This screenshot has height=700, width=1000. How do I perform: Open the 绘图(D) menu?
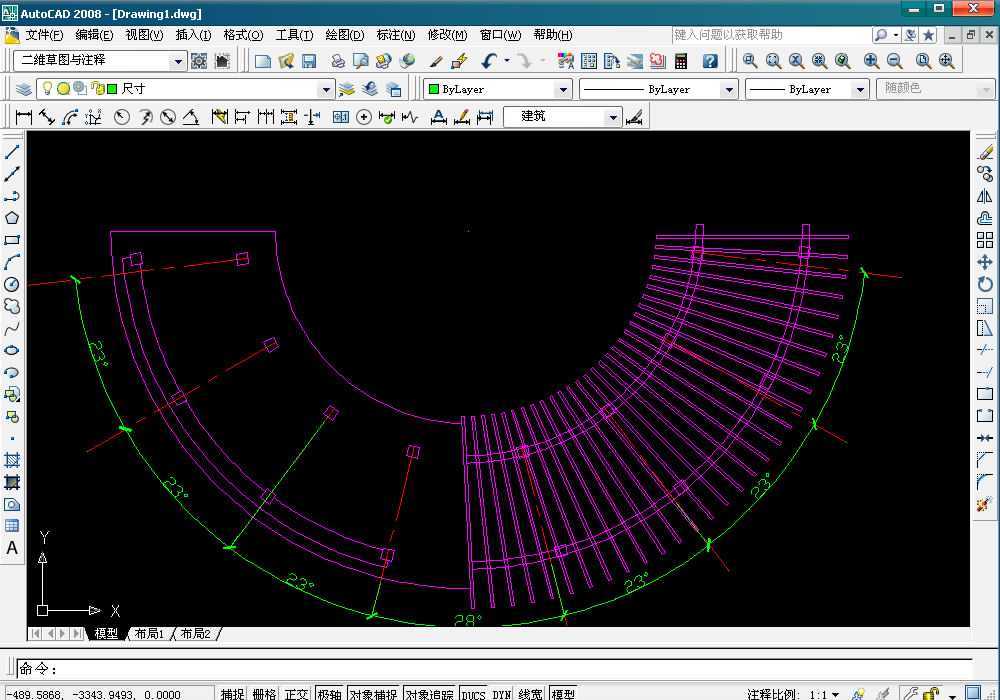click(x=344, y=35)
